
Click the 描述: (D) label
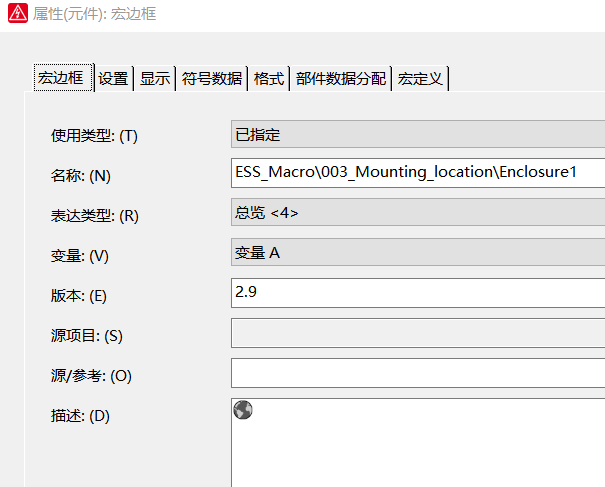[x=80, y=416]
